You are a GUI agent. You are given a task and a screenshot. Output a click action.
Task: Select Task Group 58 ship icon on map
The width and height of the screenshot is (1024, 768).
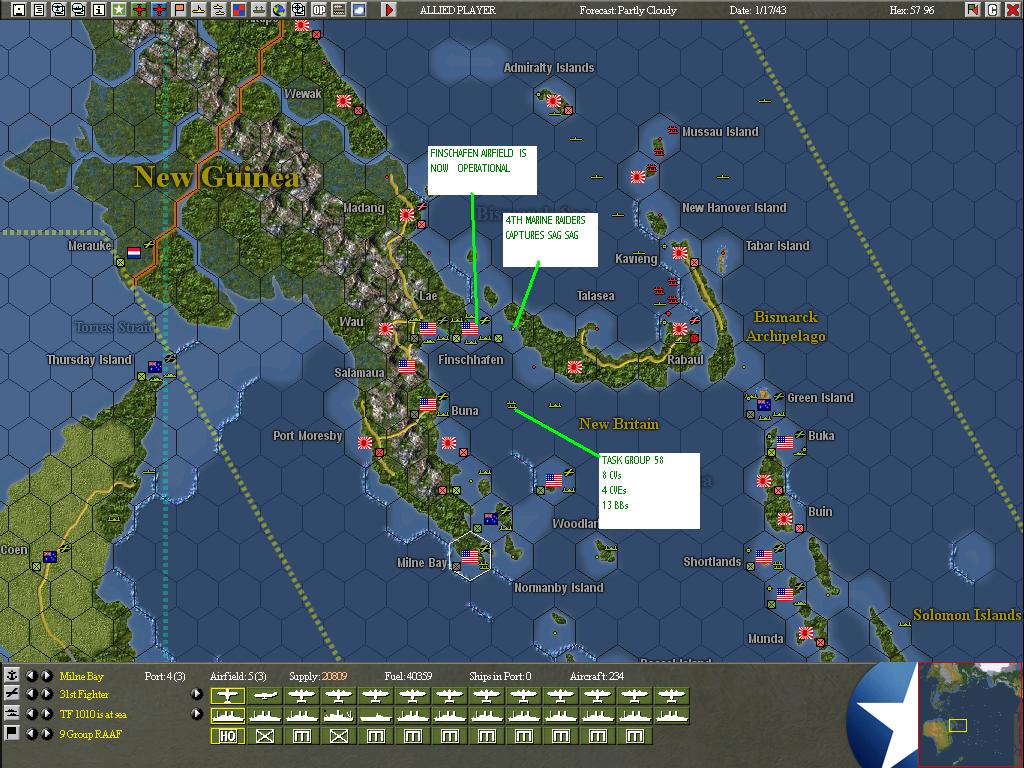[512, 405]
